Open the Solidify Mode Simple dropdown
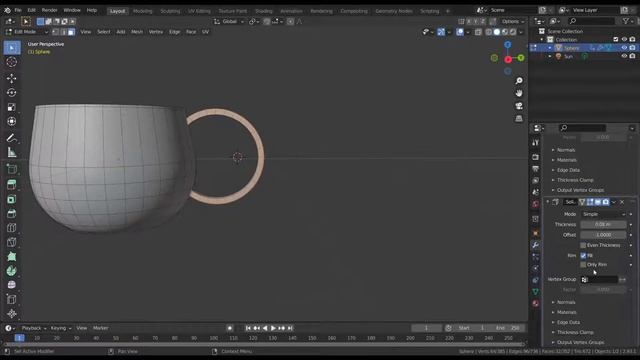This screenshot has width=640, height=360. [x=604, y=214]
